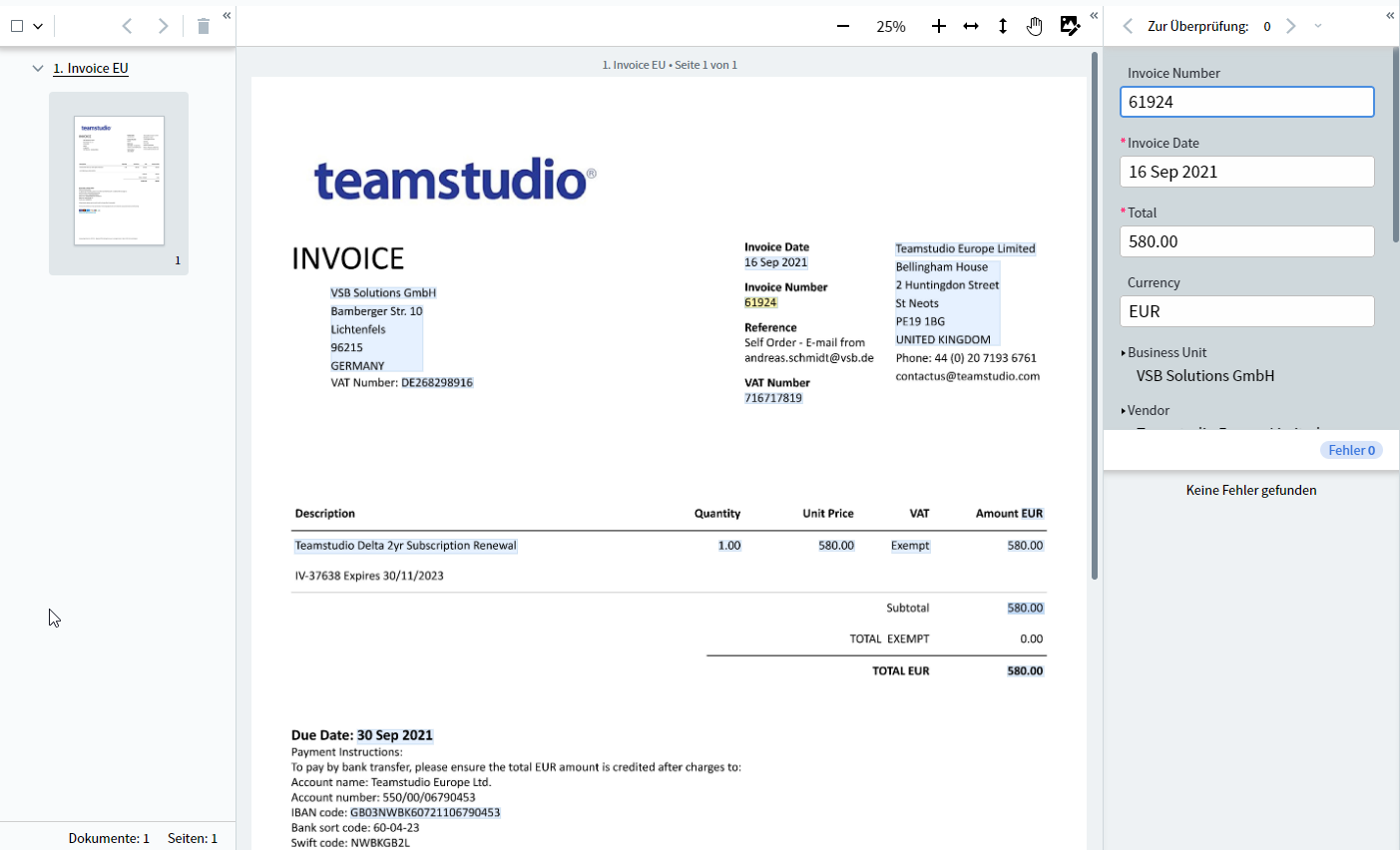Open the 1. Invoice EU document link
The height and width of the screenshot is (850, 1400).
91,68
